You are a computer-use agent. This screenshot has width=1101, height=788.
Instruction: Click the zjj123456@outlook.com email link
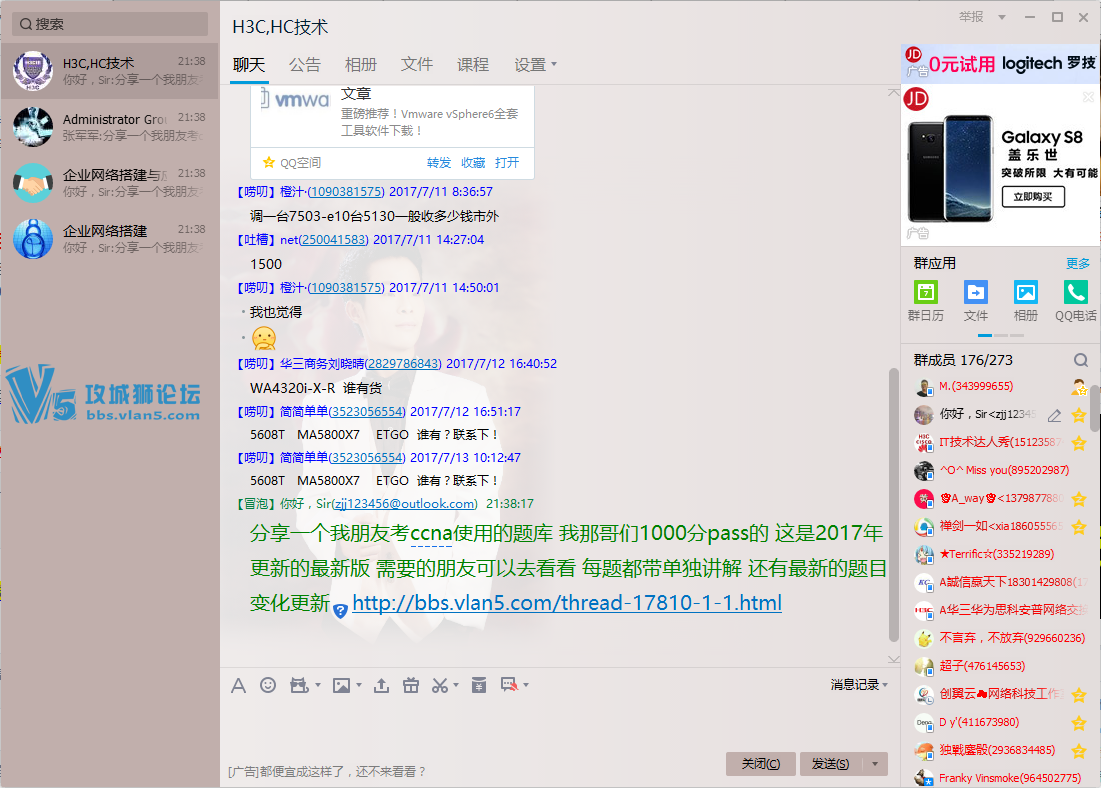(x=404, y=504)
